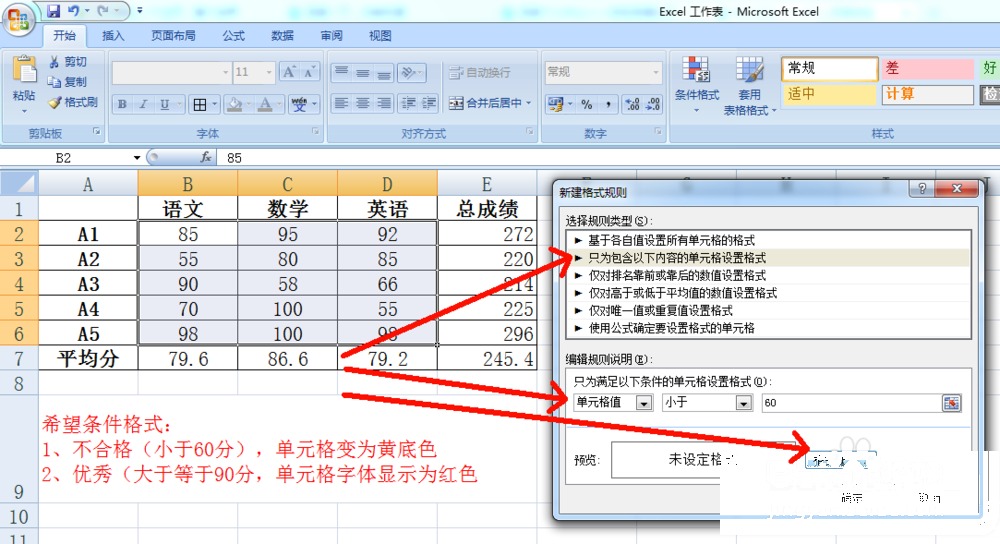The image size is (1000, 544).
Task: Open the font size dropdown showing 11
Action: click(x=268, y=72)
